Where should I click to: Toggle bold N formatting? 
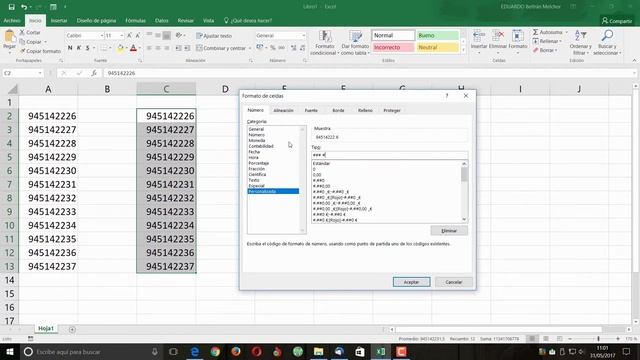coord(70,48)
